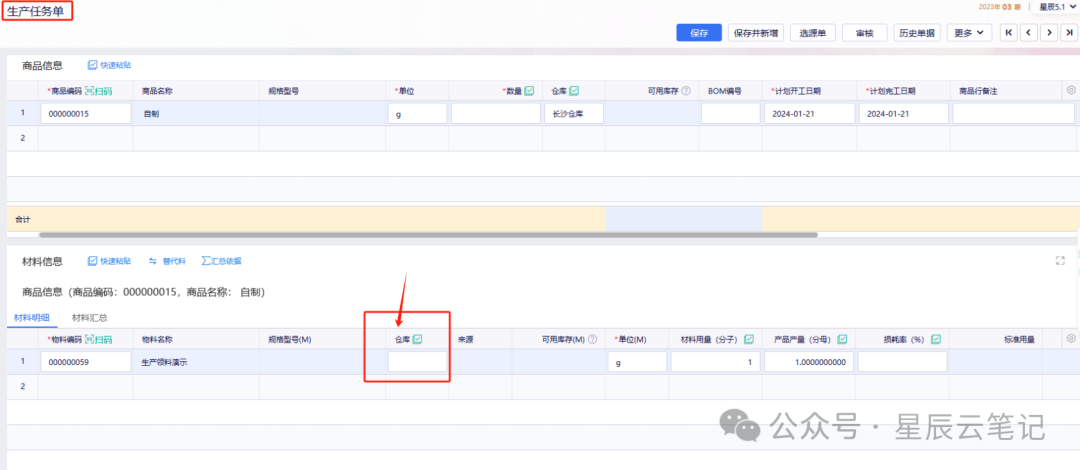Viewport: 1080px width, 470px height.
Task: Click the 标准用量 column header
Action: [x=1019, y=340]
